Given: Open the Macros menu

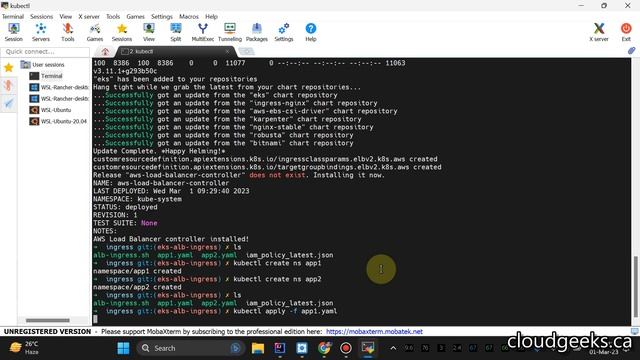Looking at the screenshot, I should point(189,16).
